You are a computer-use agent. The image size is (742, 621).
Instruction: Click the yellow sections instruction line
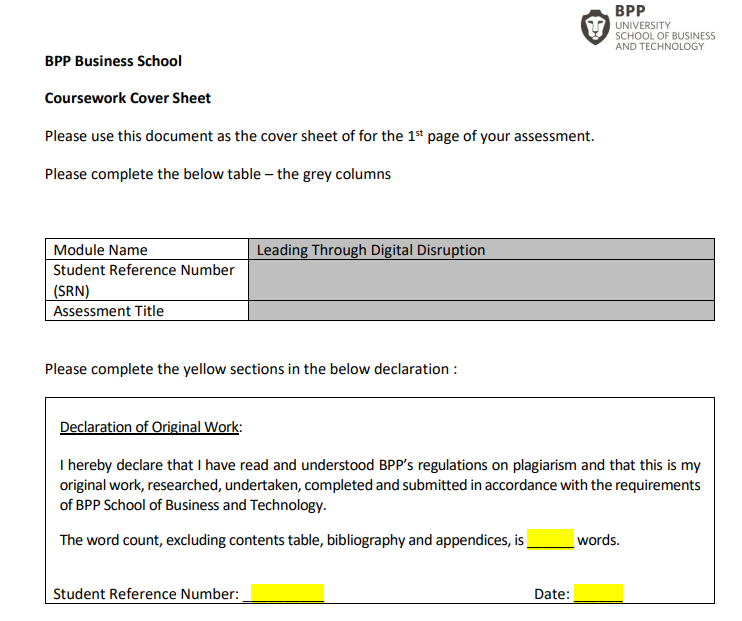pos(251,369)
